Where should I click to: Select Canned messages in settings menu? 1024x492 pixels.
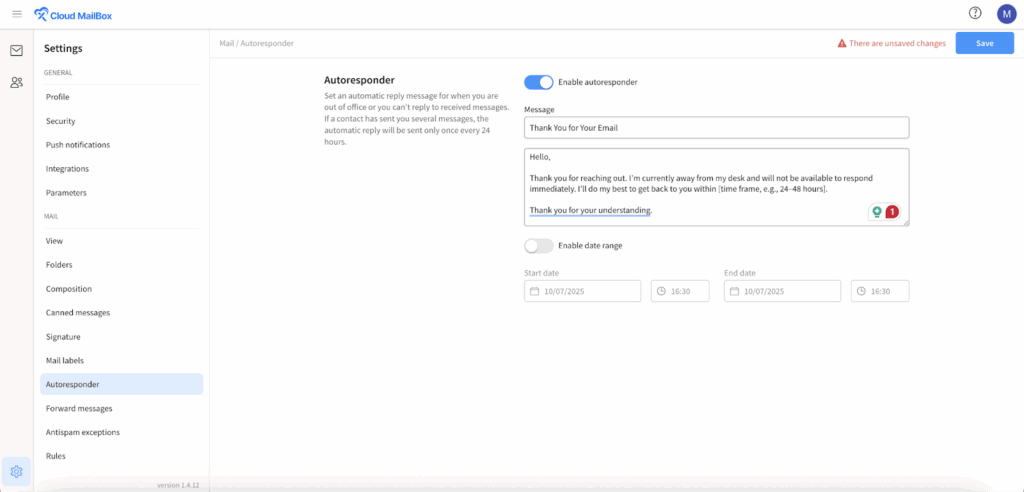(78, 313)
